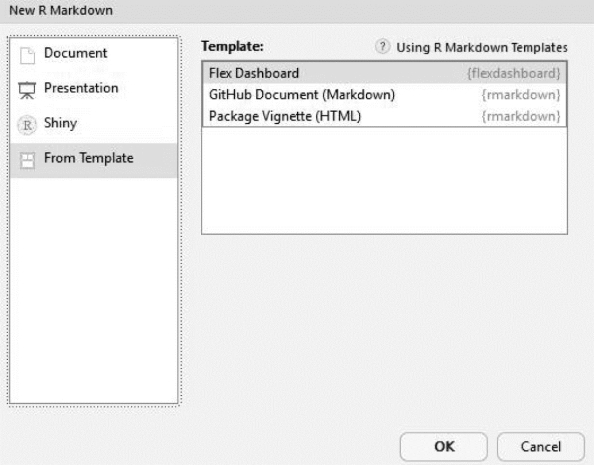Click the OK button
This screenshot has width=594, height=465.
tap(444, 447)
